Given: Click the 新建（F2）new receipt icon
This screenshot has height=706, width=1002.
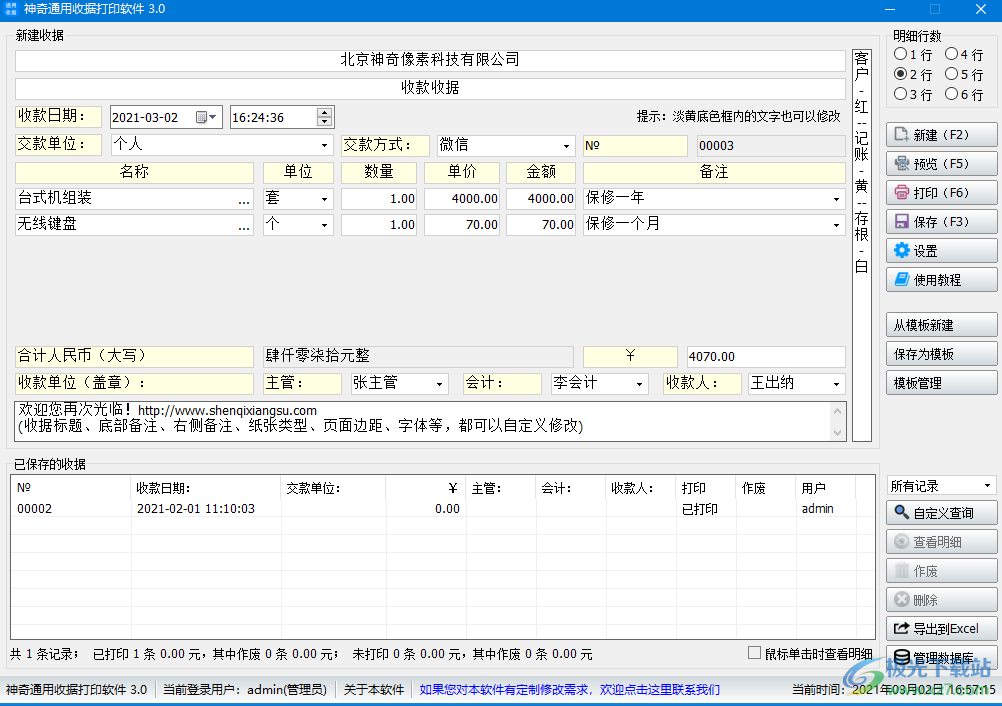Looking at the screenshot, I should point(941,134).
